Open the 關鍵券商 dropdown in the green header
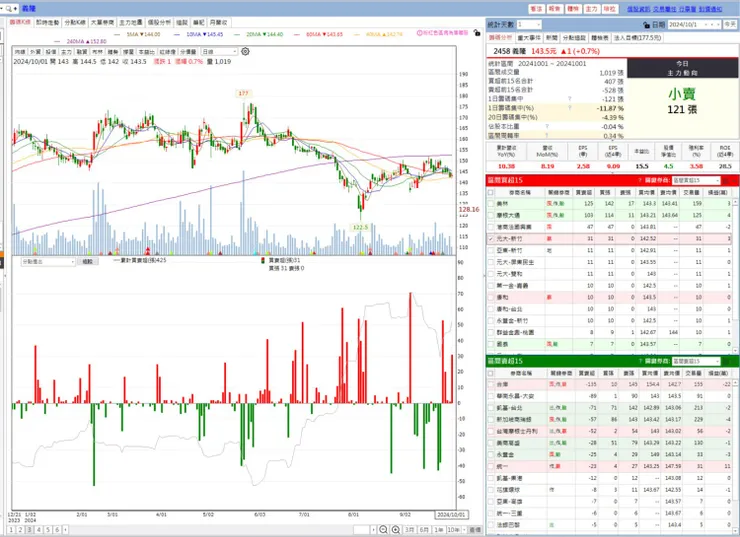Screen dimensions: 740x537 [x=697, y=361]
